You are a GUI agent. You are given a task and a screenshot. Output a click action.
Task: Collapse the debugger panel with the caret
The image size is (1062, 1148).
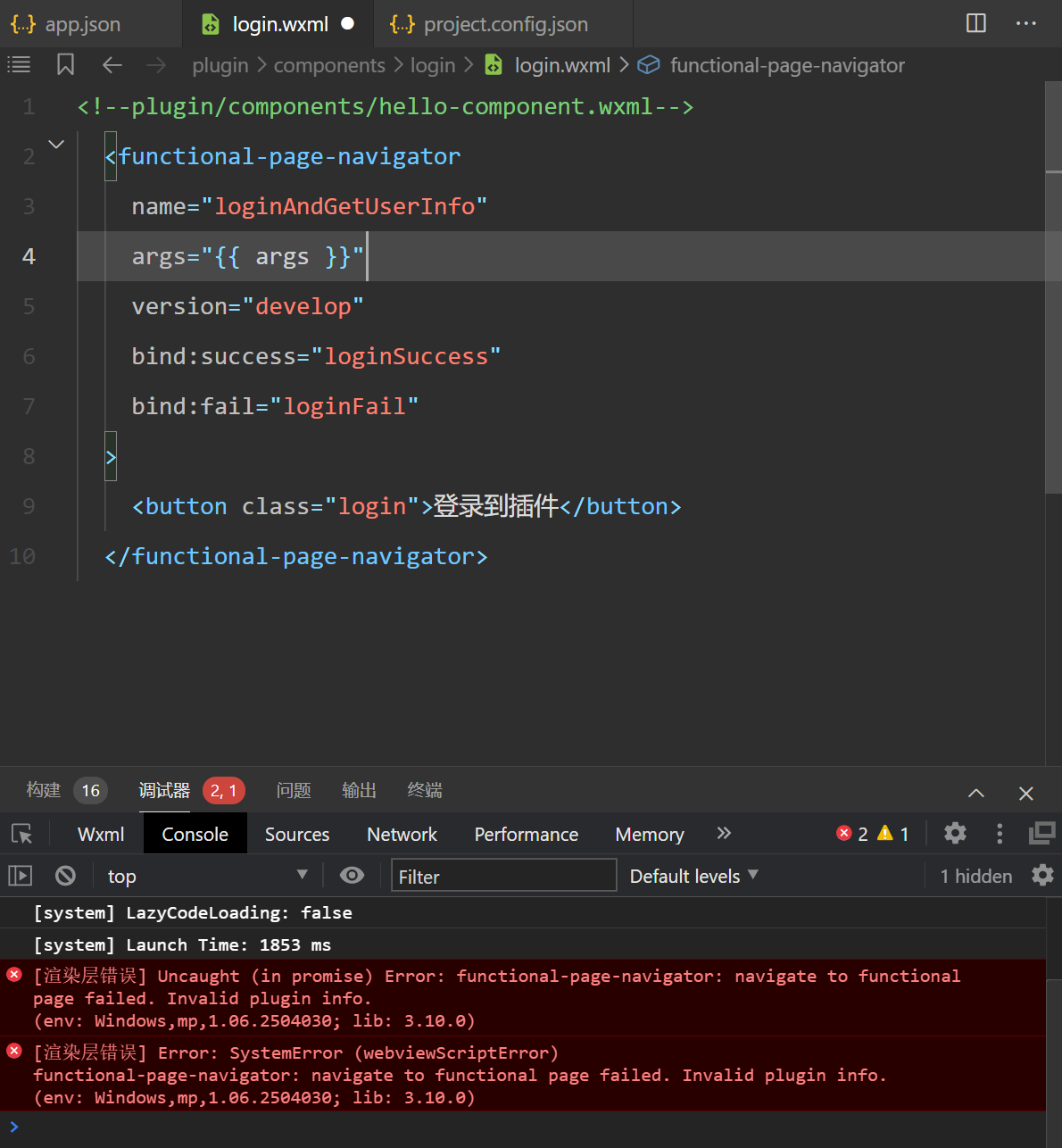tap(976, 793)
